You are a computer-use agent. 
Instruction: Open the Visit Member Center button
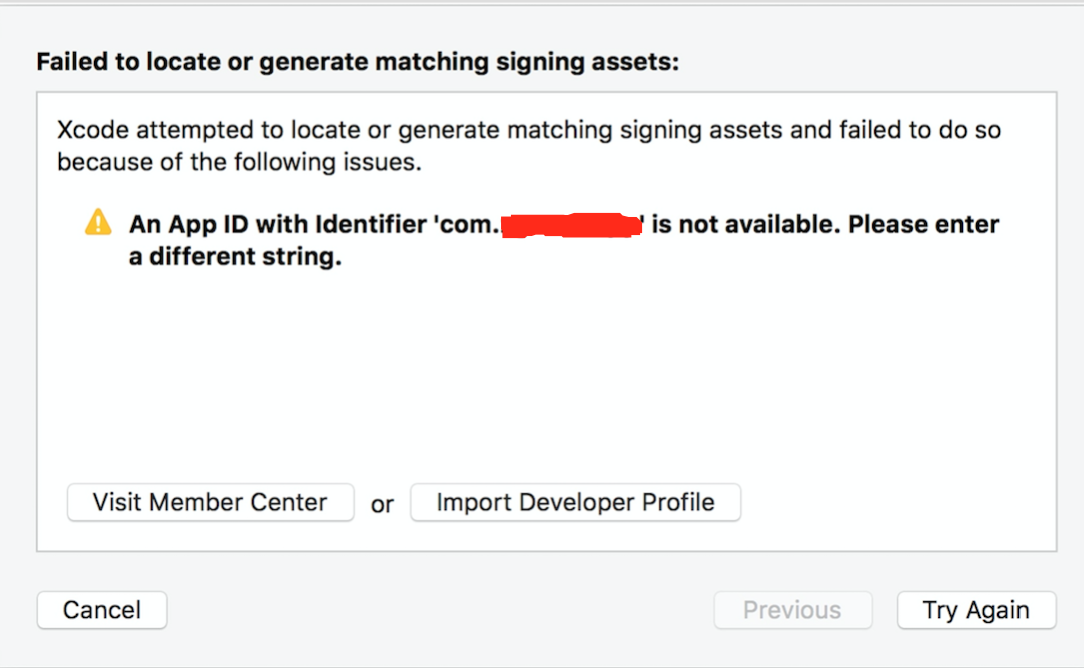pos(210,502)
